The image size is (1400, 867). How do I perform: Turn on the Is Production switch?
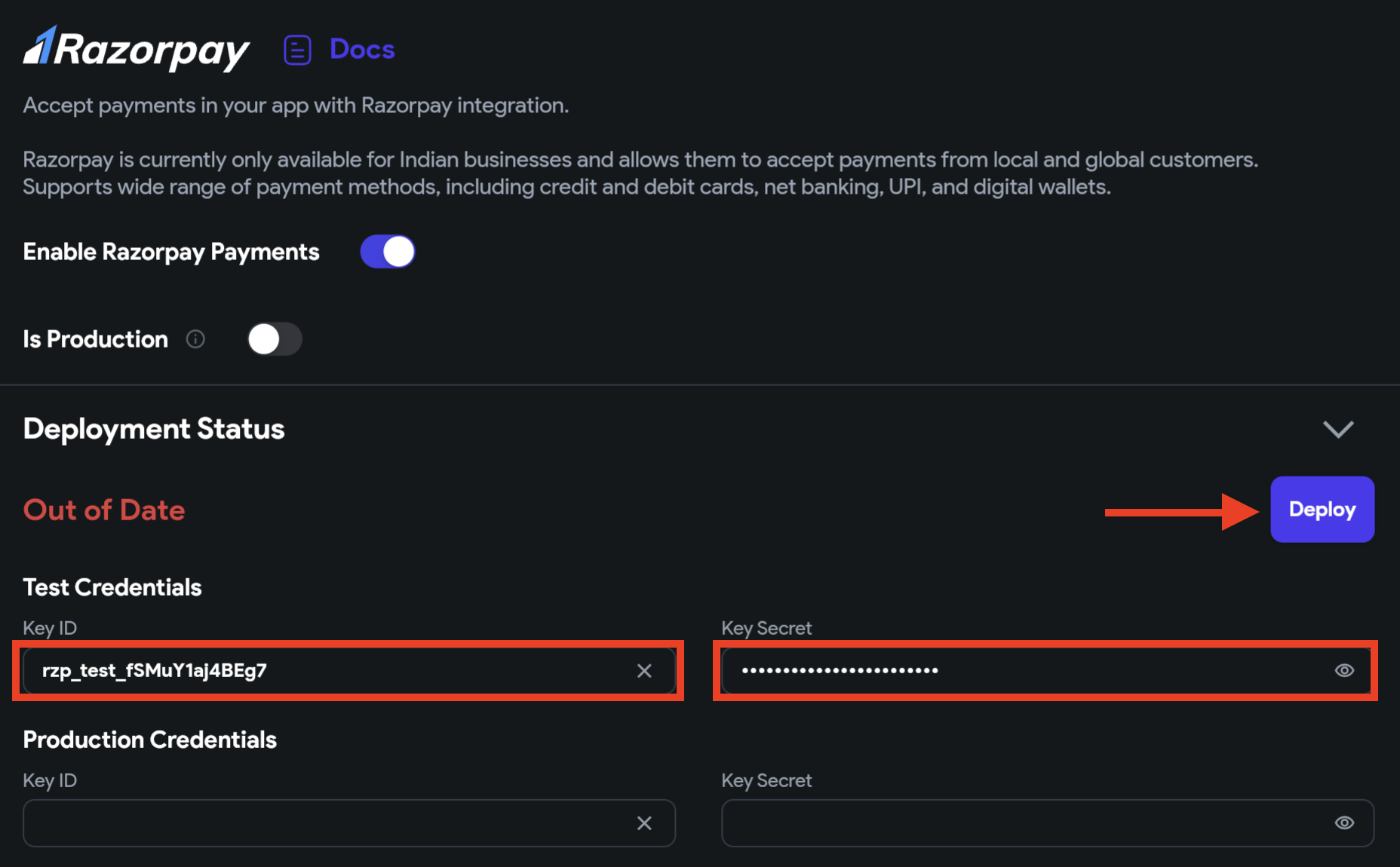click(275, 339)
